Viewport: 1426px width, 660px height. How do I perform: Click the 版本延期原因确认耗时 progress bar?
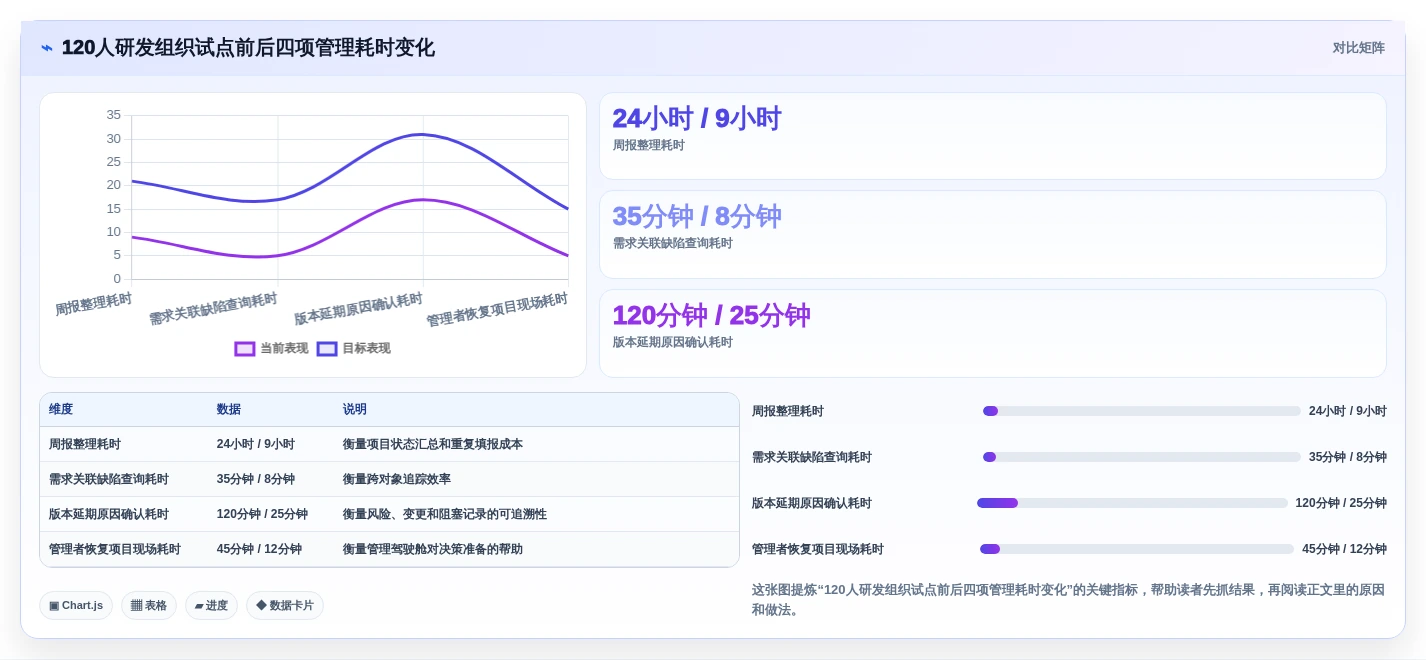tap(1132, 503)
